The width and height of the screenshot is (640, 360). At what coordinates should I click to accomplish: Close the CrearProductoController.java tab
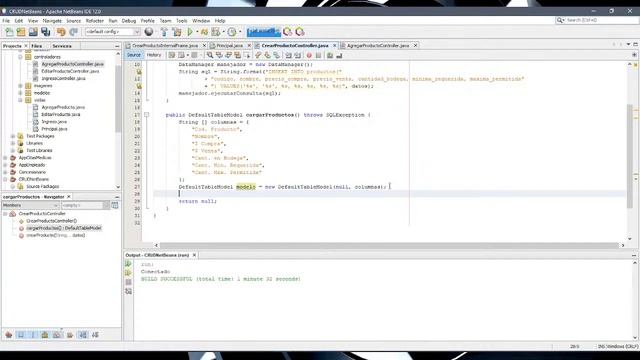pos(334,46)
